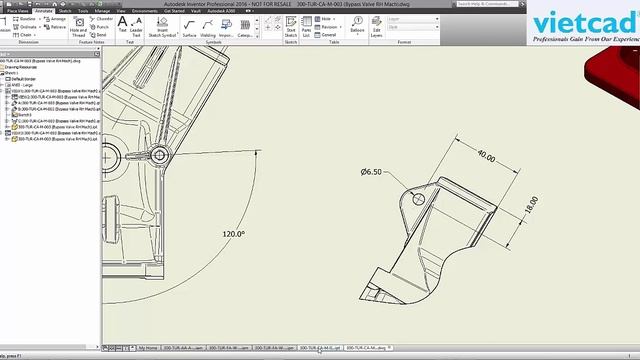Open the Hole and Thread notes tool
This screenshot has width=640, height=360.
coord(78,27)
